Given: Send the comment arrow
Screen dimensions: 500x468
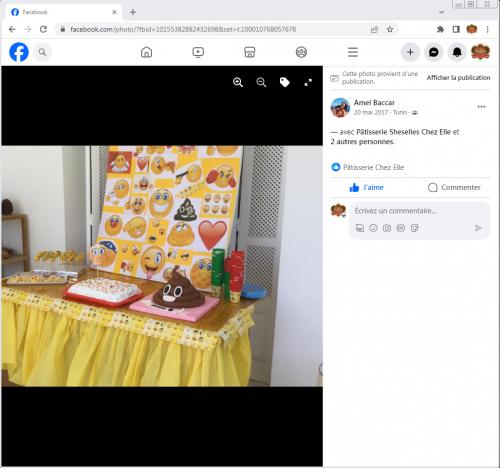Looking at the screenshot, I should click(x=478, y=228).
